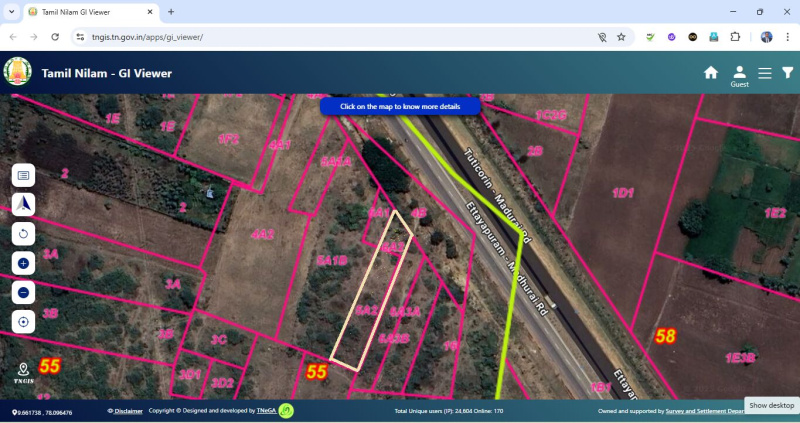Click the highlighted parcel 6A2 on the map

click(367, 311)
